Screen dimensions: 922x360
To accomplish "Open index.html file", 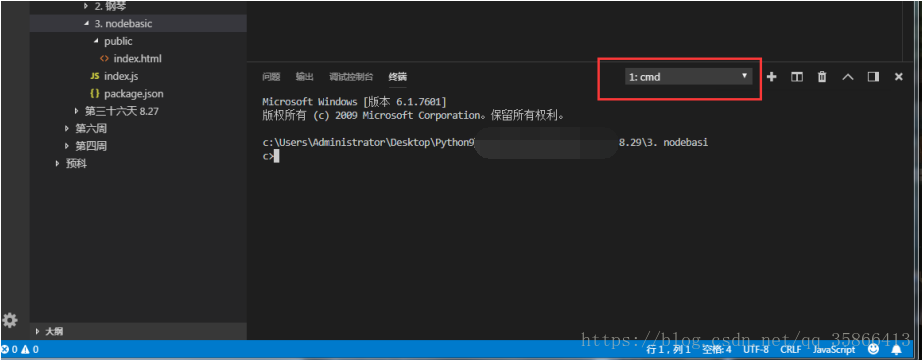I will pos(138,59).
